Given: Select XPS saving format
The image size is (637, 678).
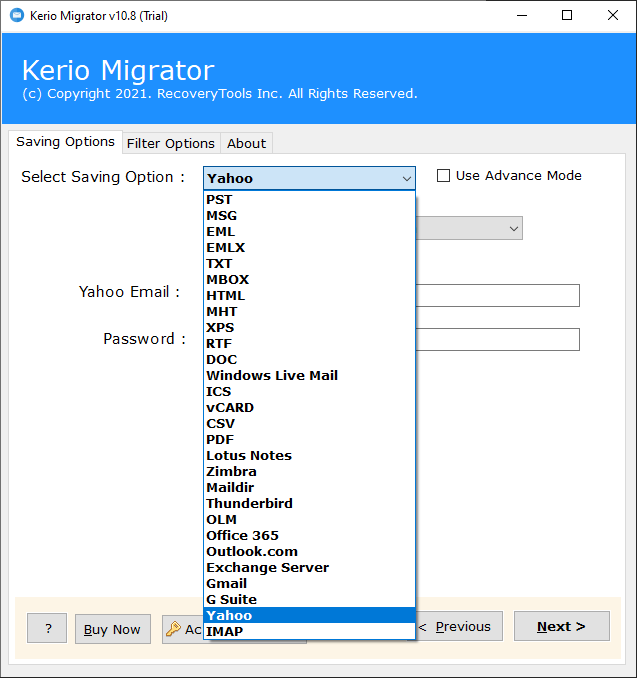Looking at the screenshot, I should (x=309, y=328).
